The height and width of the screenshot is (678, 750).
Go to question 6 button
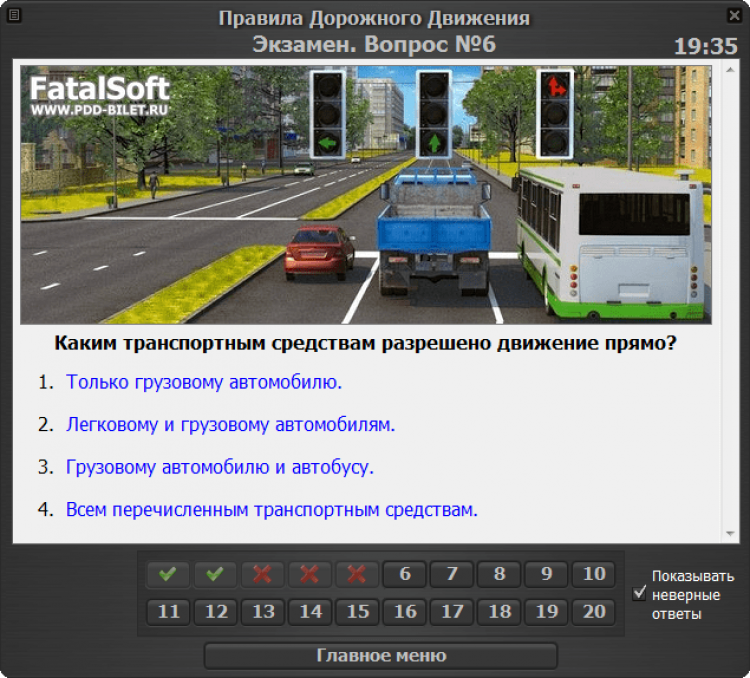405,574
